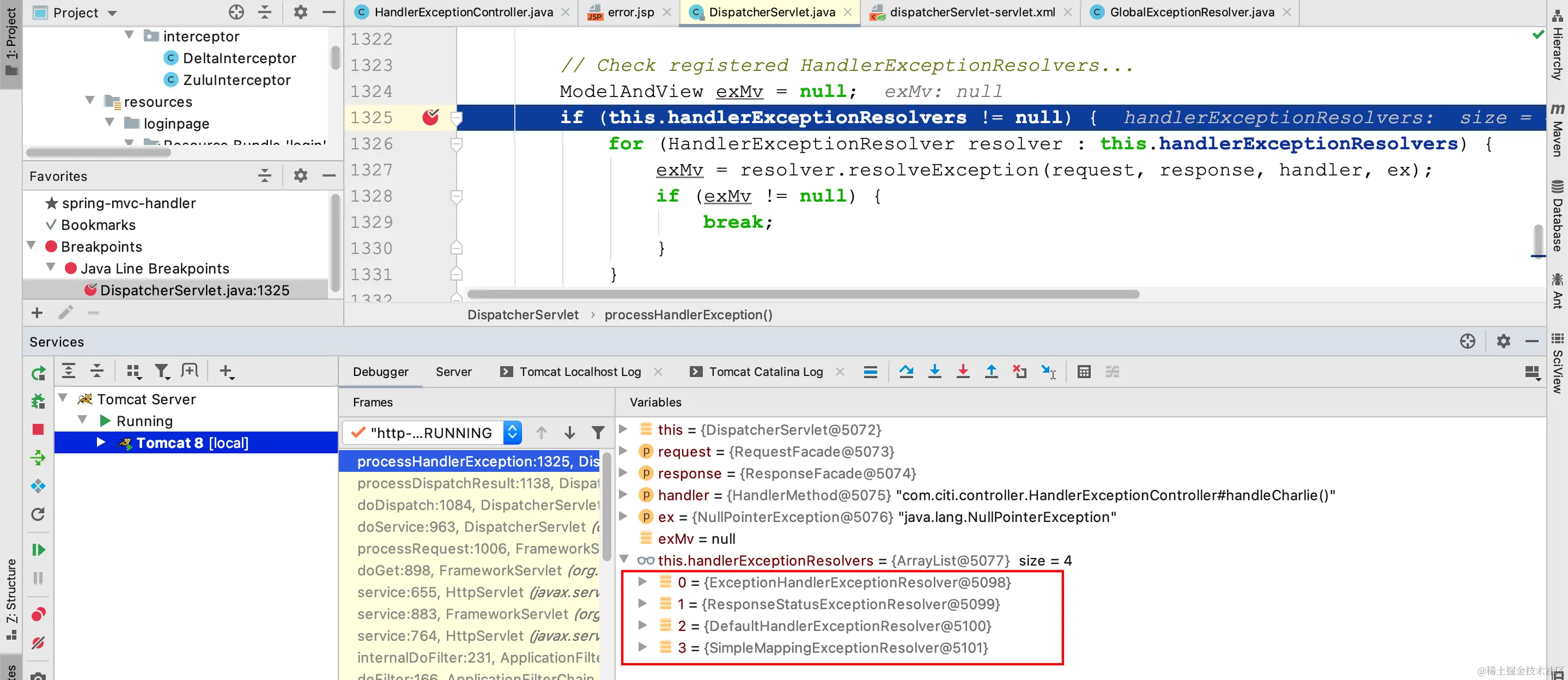Click the Step Into debugger icon

pos(934,372)
